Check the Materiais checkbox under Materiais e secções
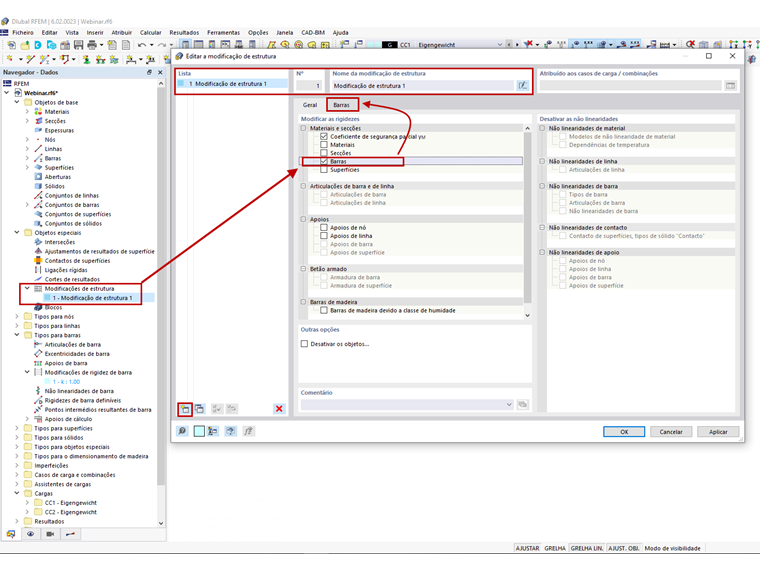Image resolution: width=760 pixels, height=570 pixels. click(324, 144)
